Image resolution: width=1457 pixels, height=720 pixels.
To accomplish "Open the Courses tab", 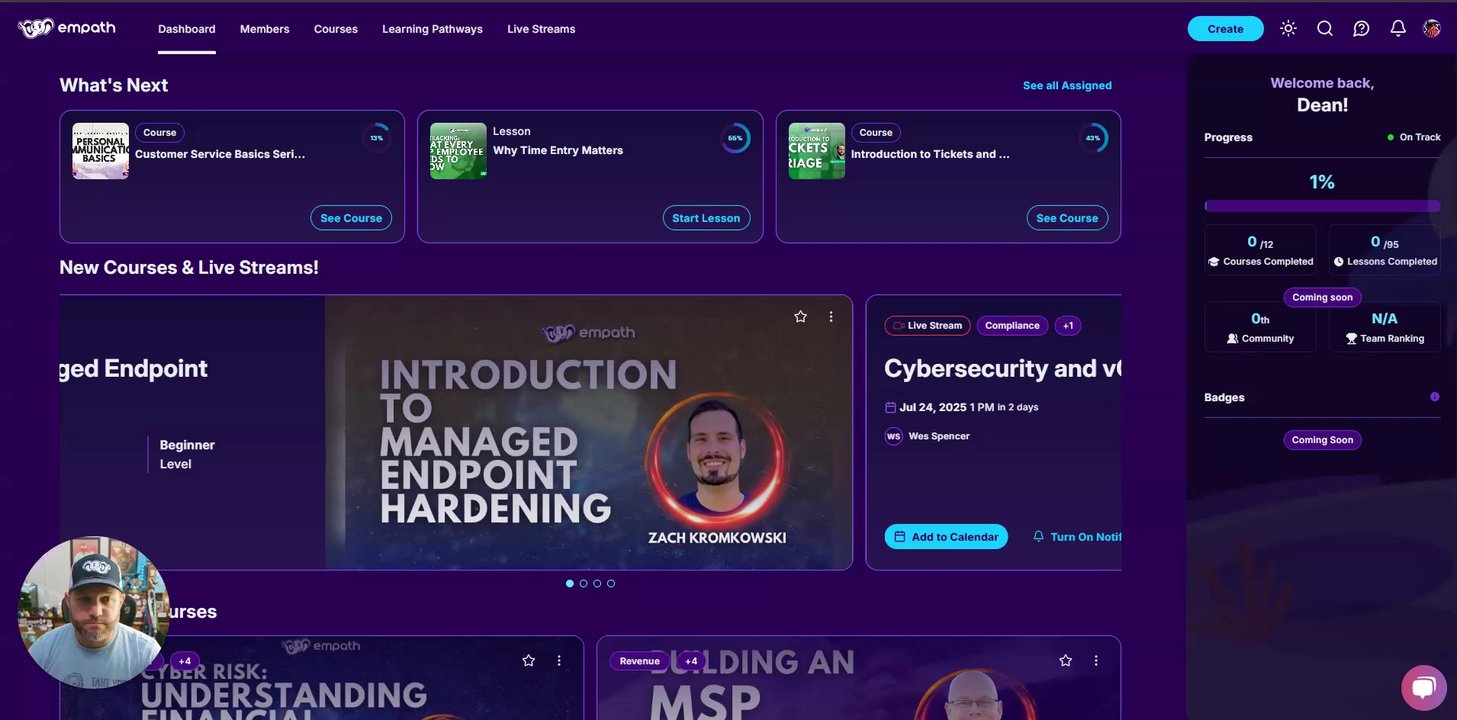I will pos(336,29).
